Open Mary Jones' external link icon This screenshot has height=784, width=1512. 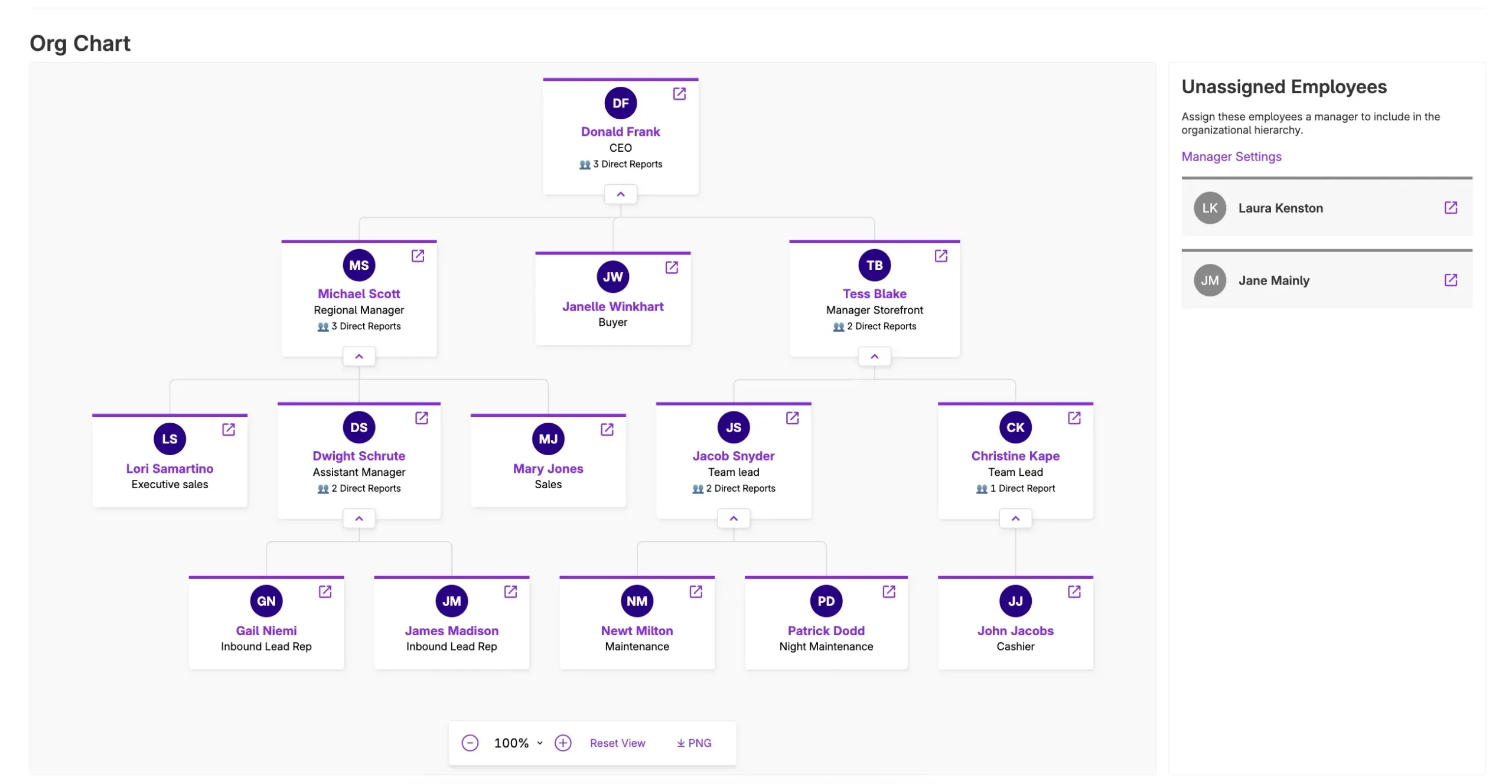607,430
